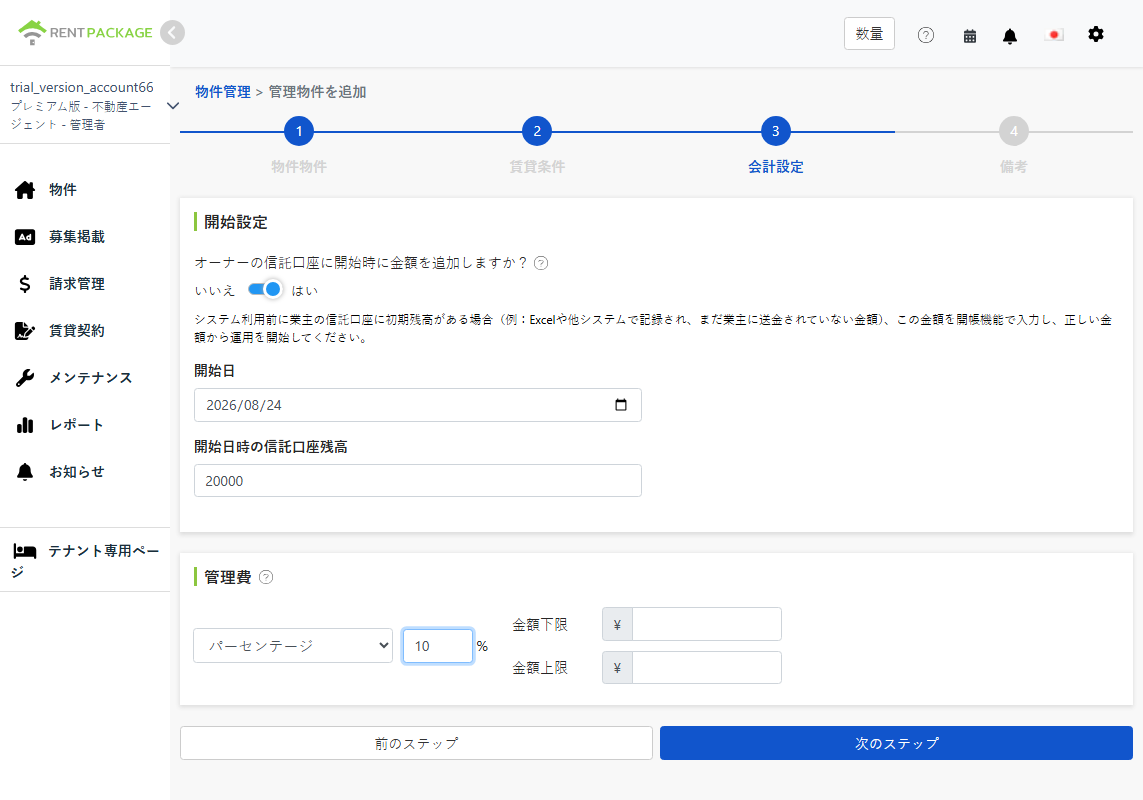Click the RENT PACKAGE logo
Screen dimensions: 1143x800
pyautogui.click(x=85, y=33)
